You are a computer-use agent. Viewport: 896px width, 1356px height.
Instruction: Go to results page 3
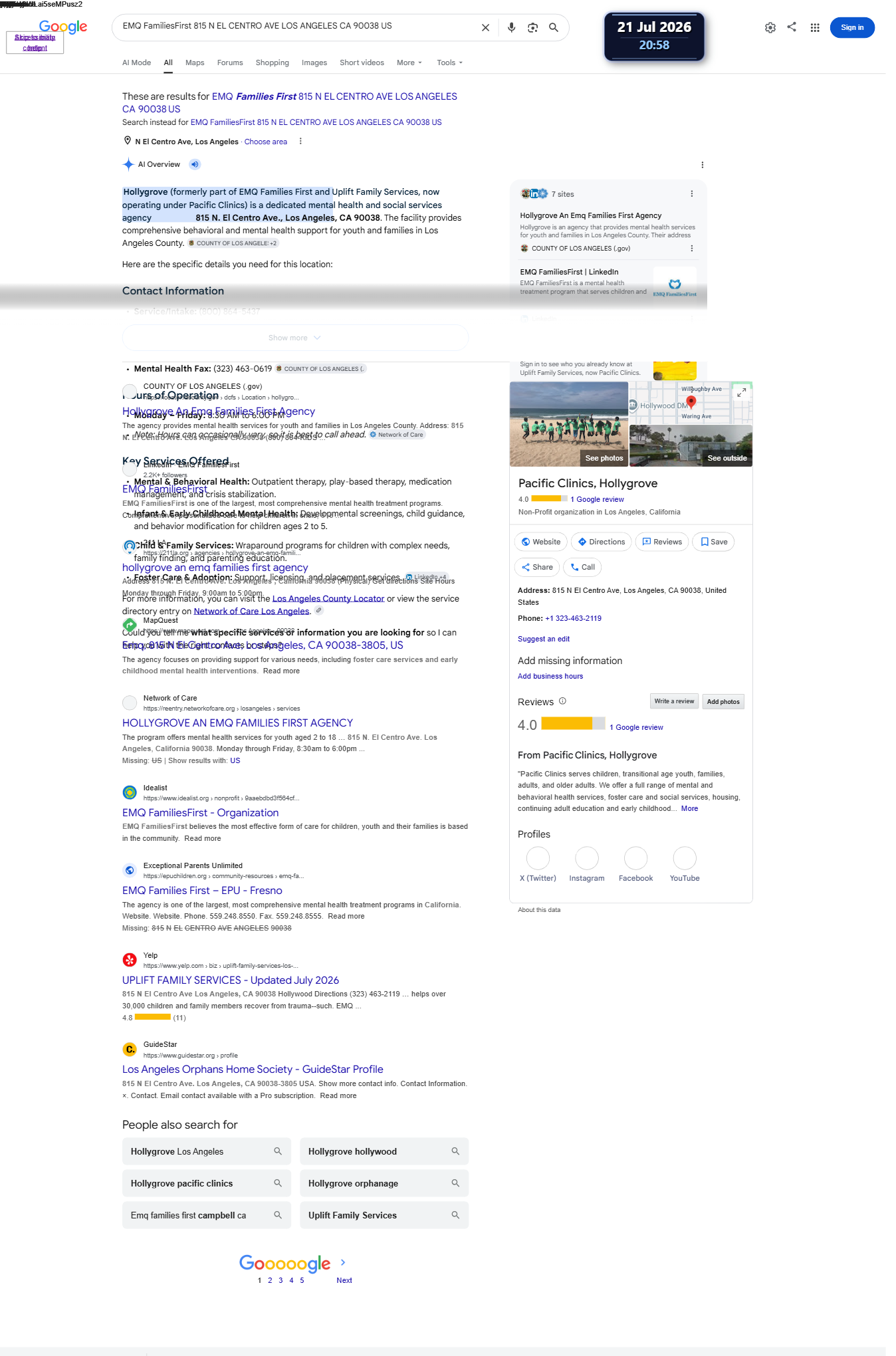pyautogui.click(x=280, y=1280)
